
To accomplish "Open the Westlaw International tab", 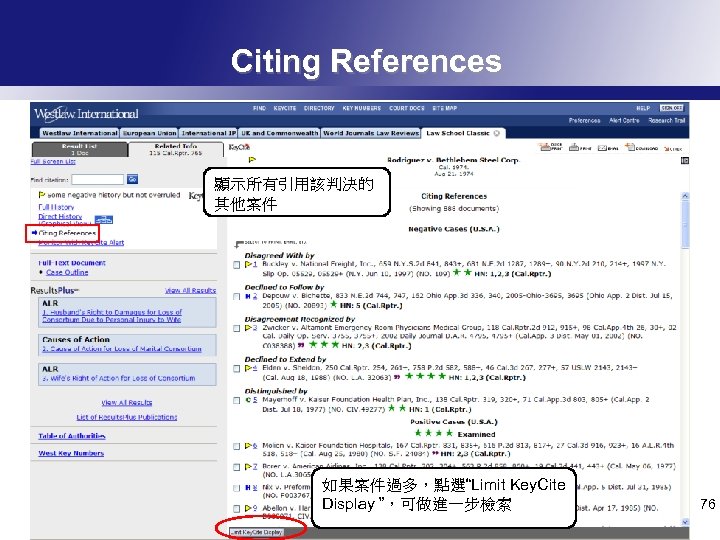I will coord(79,133).
